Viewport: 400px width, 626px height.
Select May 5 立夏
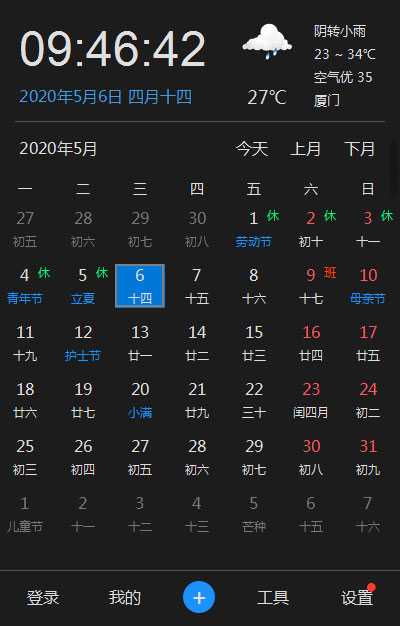pos(83,286)
